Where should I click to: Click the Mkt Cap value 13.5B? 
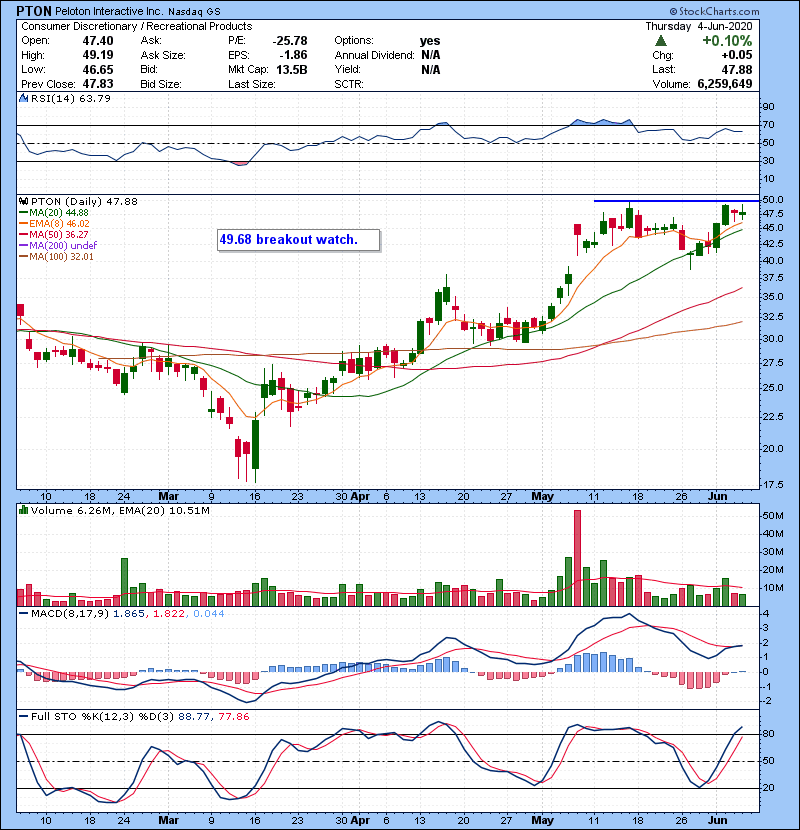pos(292,70)
